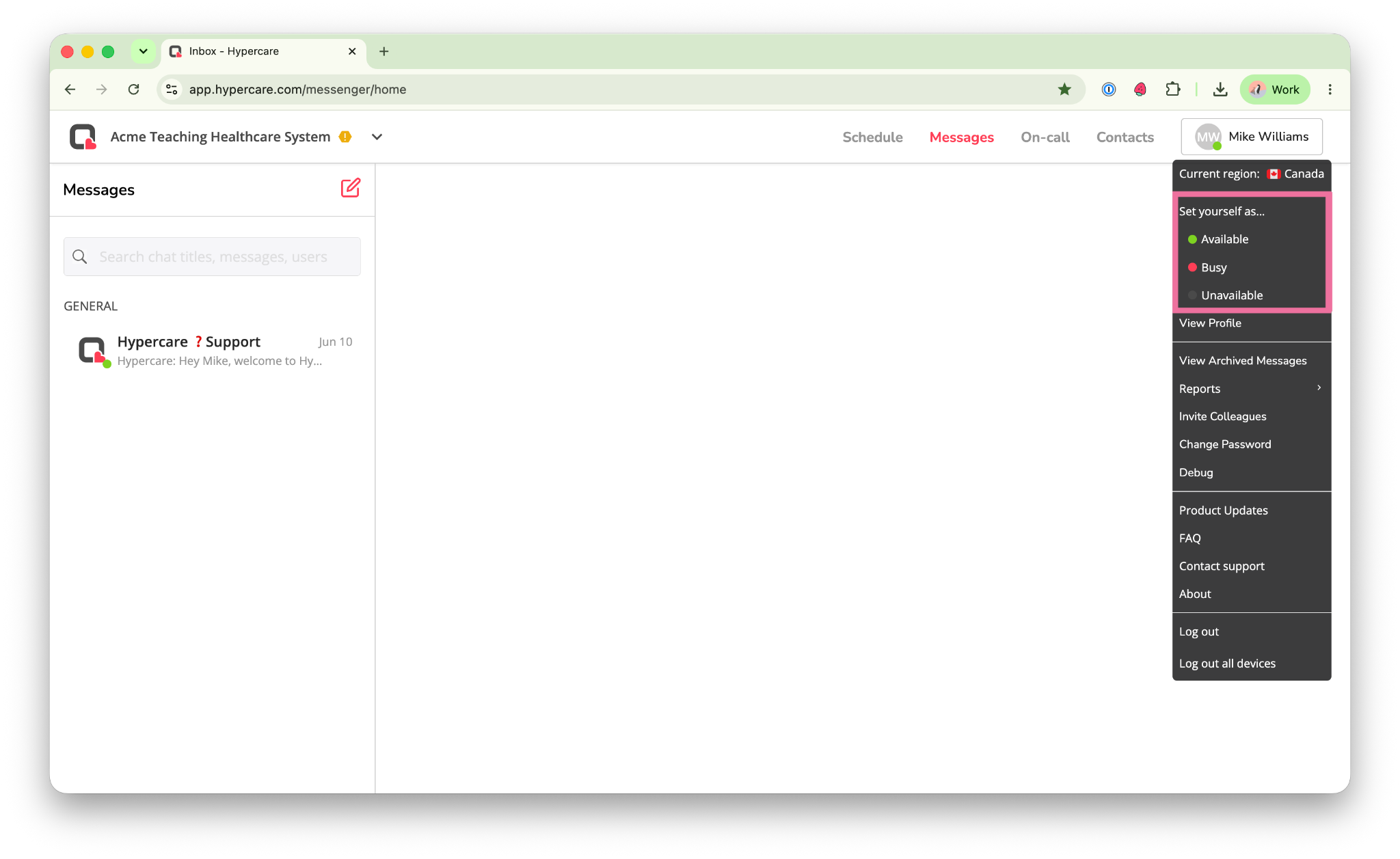
Task: Click the GENERAL section label
Action: 90,306
